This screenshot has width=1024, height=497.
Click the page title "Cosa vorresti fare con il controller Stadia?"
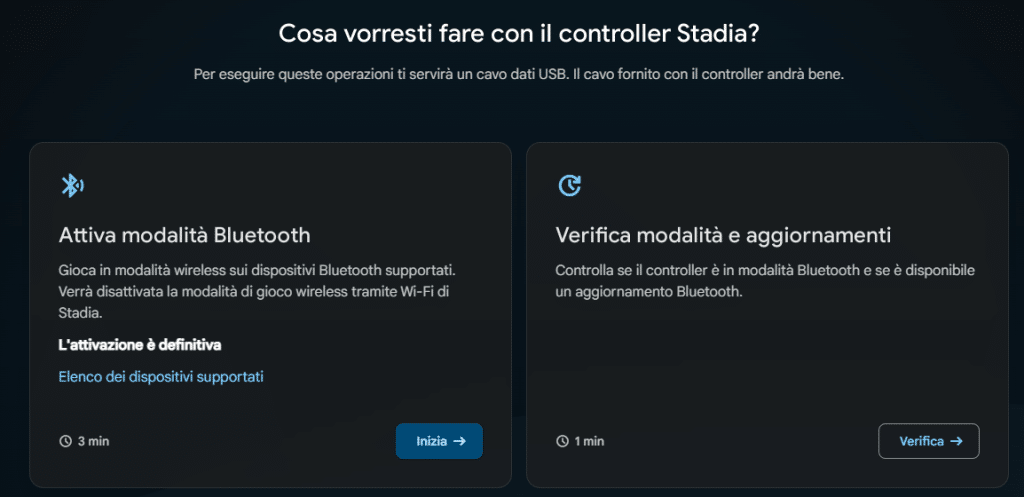518,33
